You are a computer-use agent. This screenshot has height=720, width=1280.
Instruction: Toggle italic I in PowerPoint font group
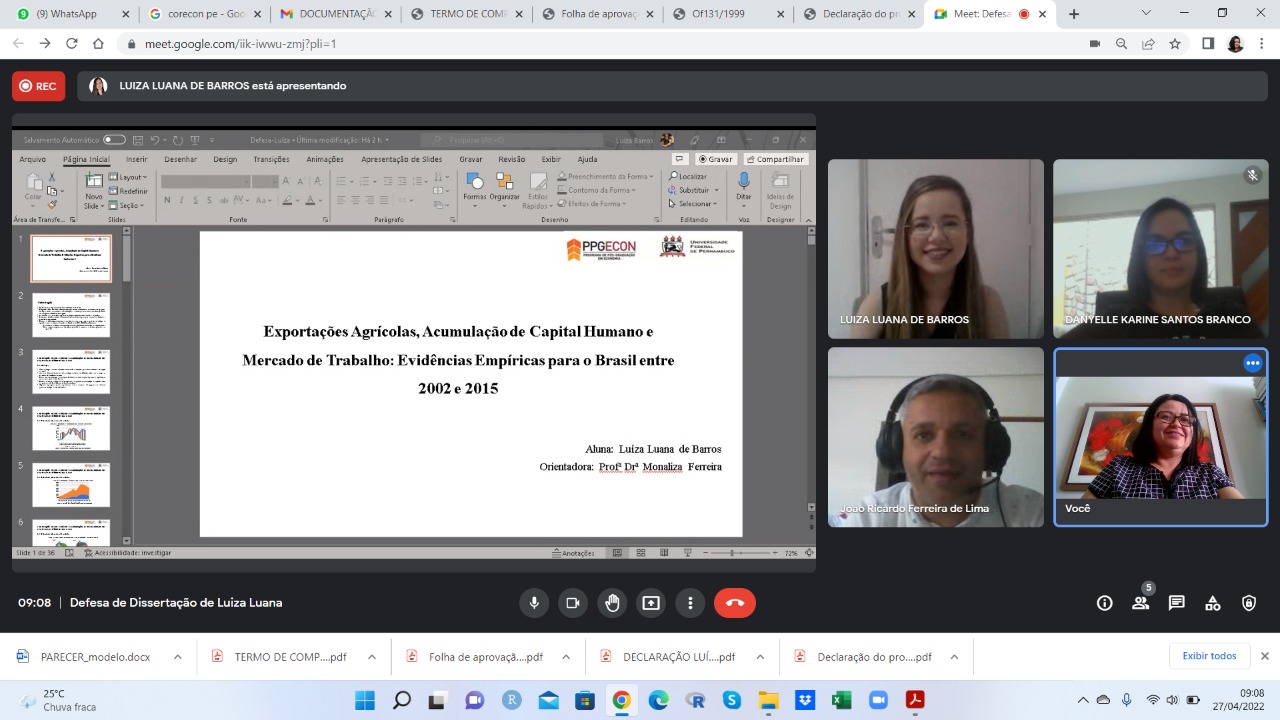click(181, 200)
